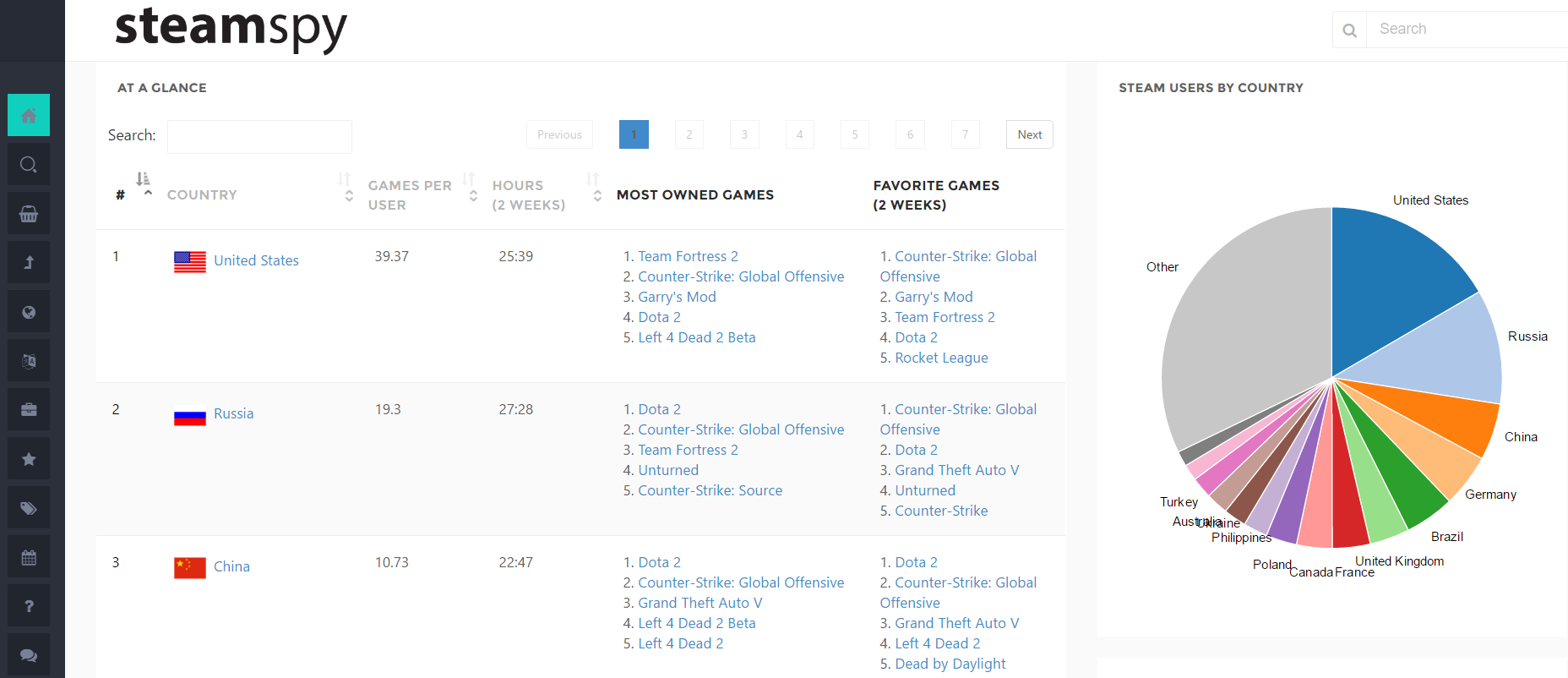Focus the table Search input field
This screenshot has height=678, width=1568.
259,136
